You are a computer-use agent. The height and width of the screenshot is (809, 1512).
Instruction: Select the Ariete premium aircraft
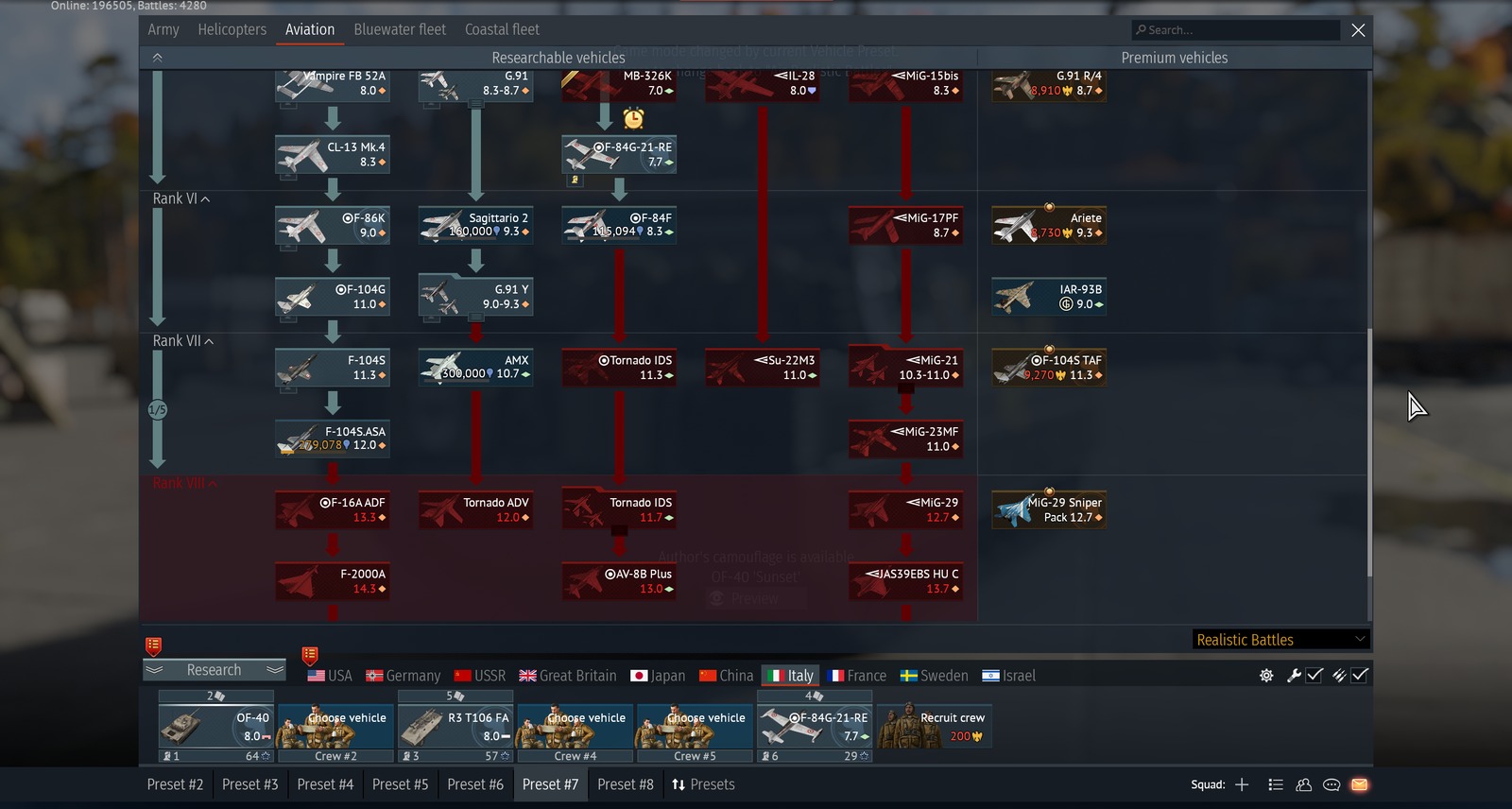1049,226
